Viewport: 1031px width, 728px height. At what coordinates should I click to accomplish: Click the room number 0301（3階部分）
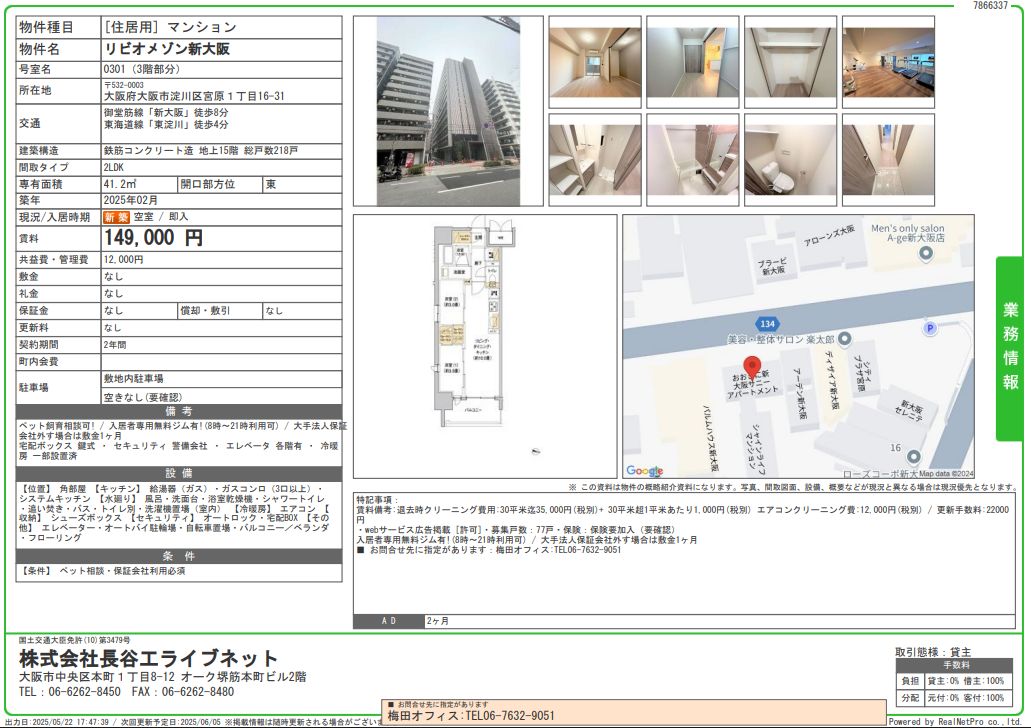tap(141, 69)
